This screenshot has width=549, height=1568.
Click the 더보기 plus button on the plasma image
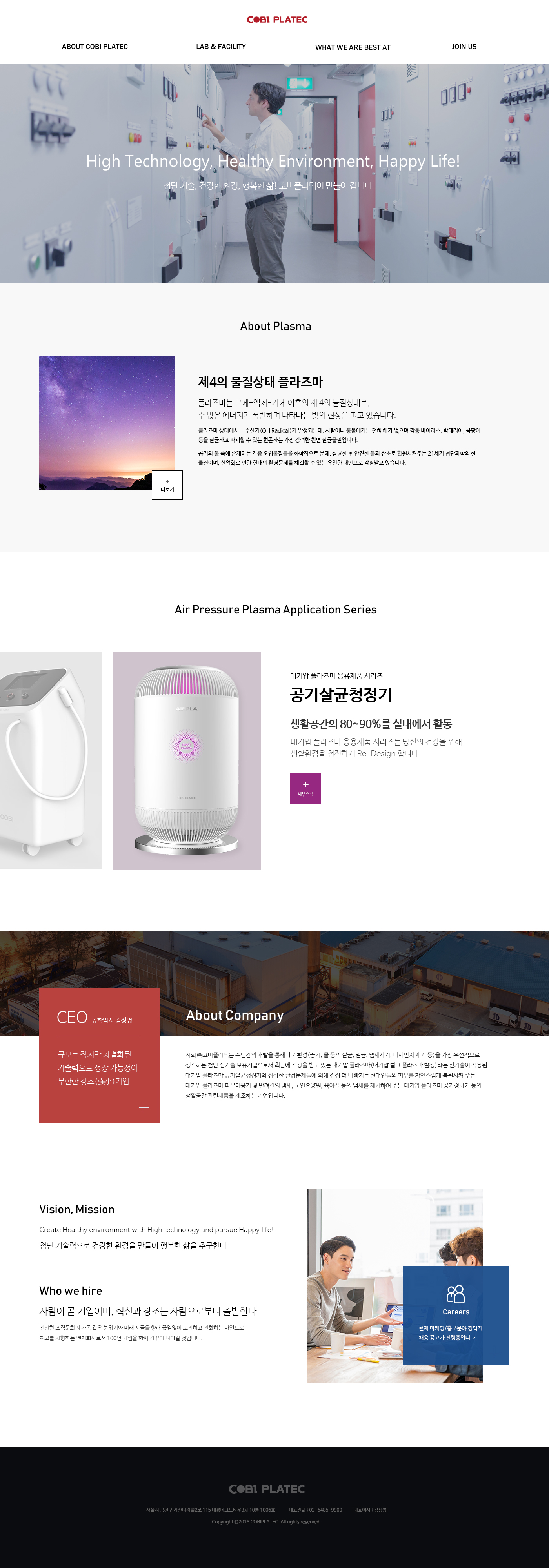167,485
